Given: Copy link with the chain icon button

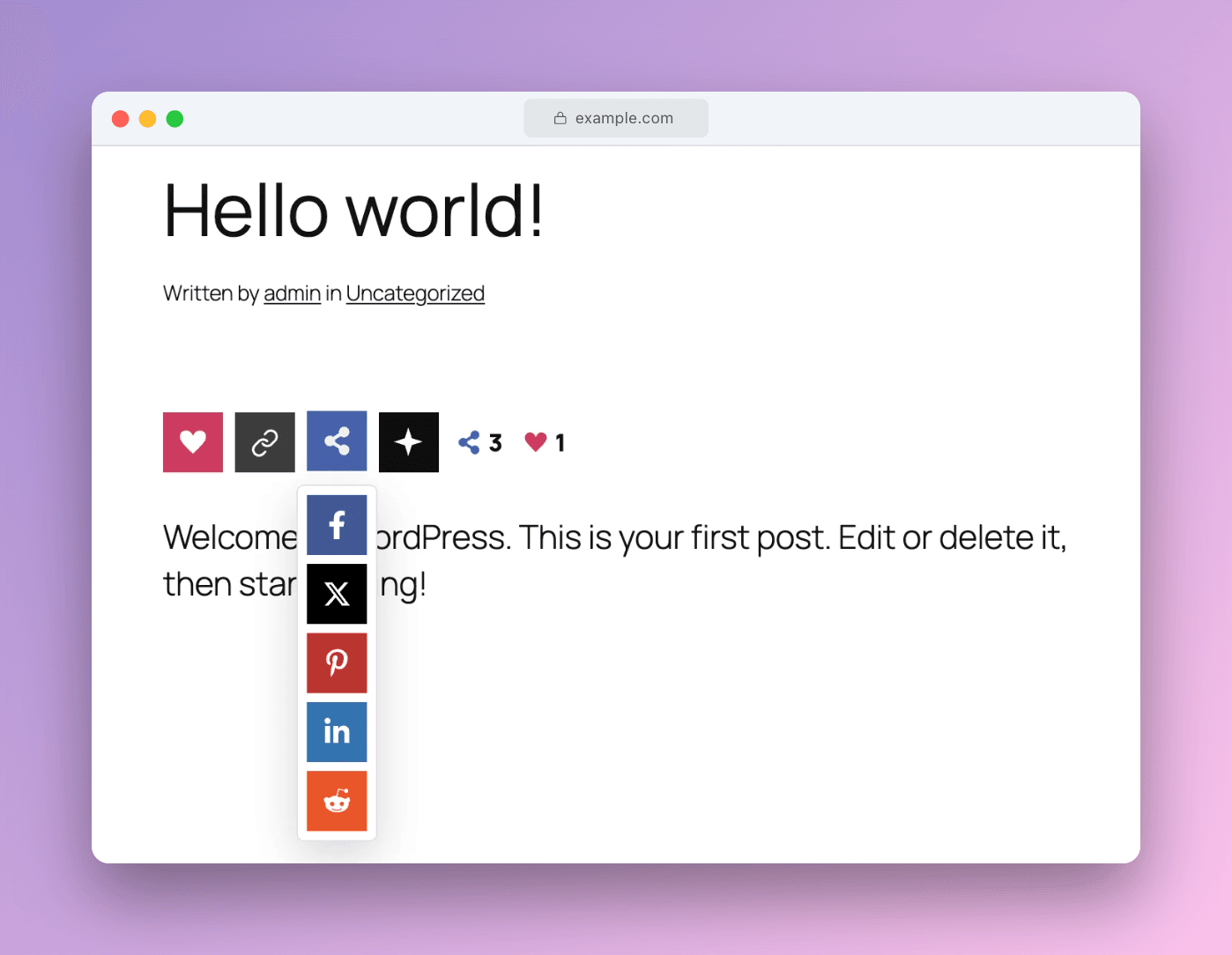Looking at the screenshot, I should (x=265, y=442).
